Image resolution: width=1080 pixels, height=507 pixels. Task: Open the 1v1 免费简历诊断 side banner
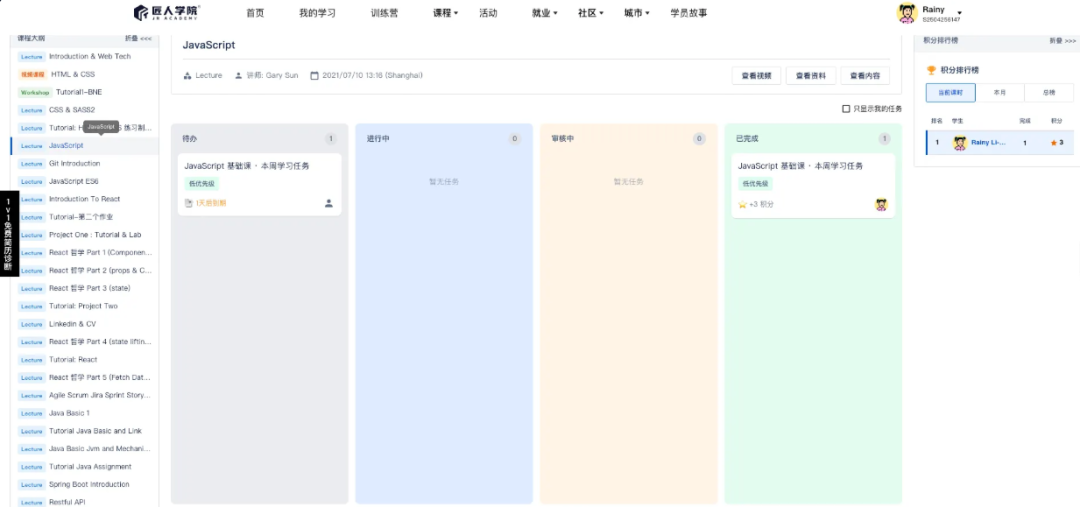8,234
